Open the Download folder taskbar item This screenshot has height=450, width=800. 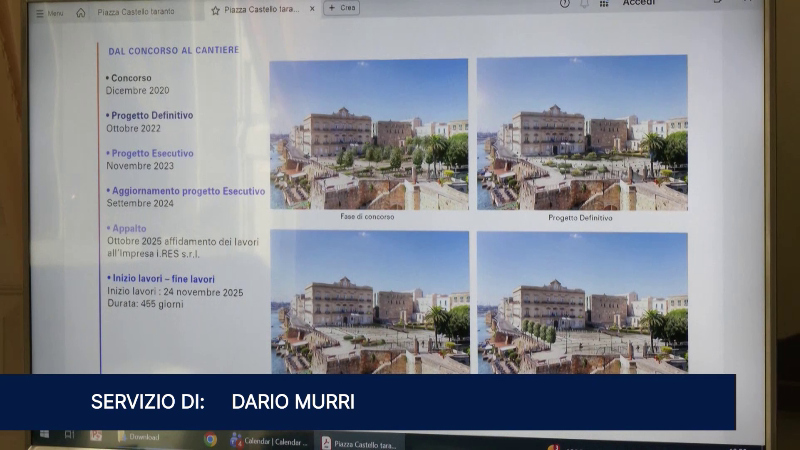click(x=138, y=437)
